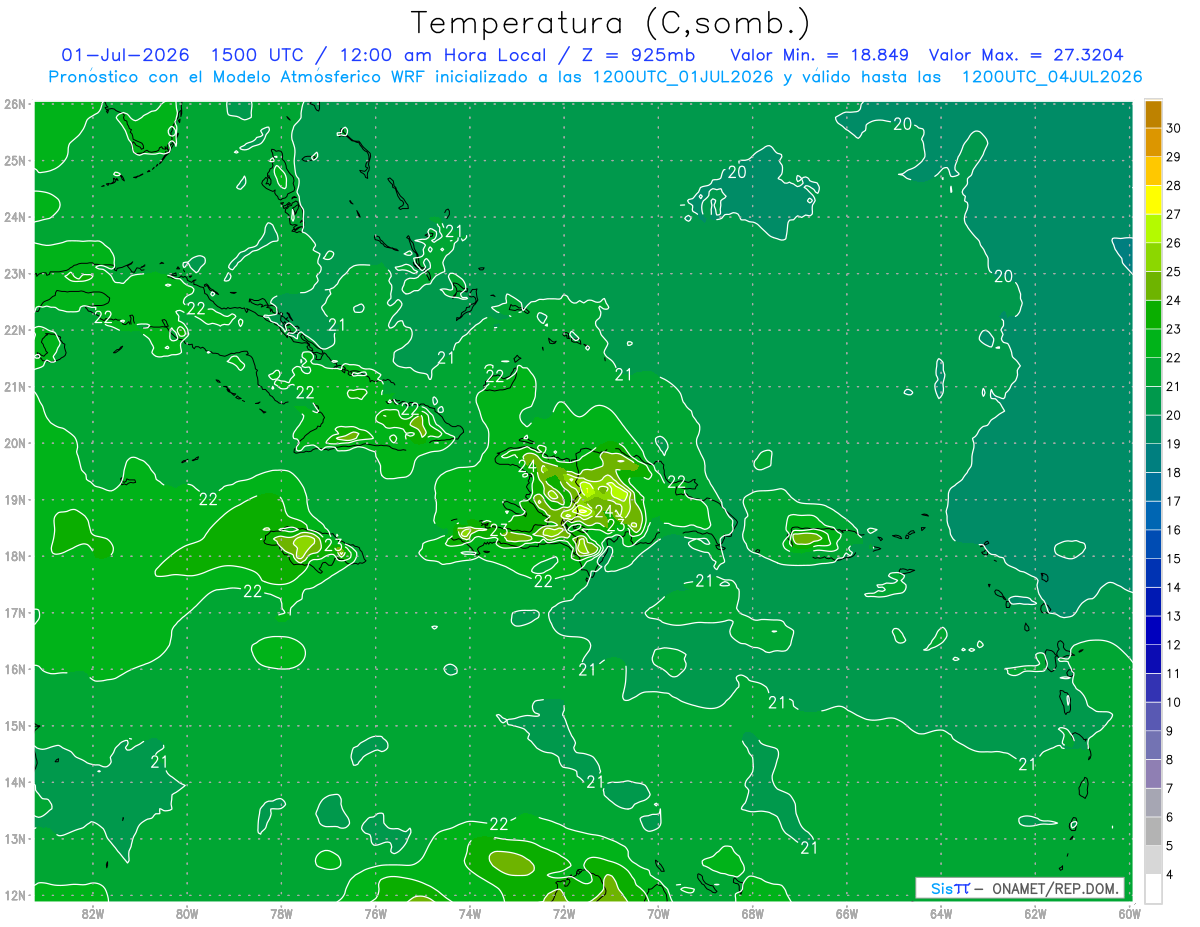The image size is (1200, 927).
Task: Click the "26N" latitude axis label
Action: pos(14,104)
